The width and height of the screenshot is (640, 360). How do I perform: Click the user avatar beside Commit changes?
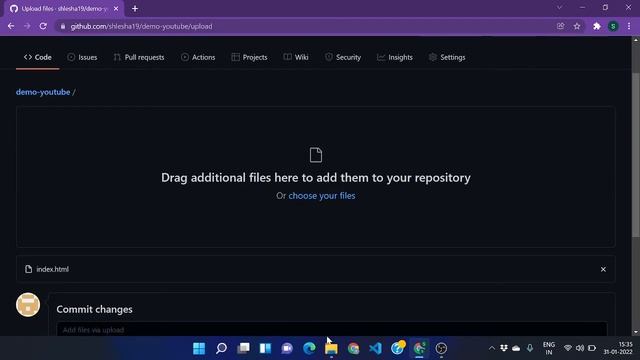pos(28,305)
